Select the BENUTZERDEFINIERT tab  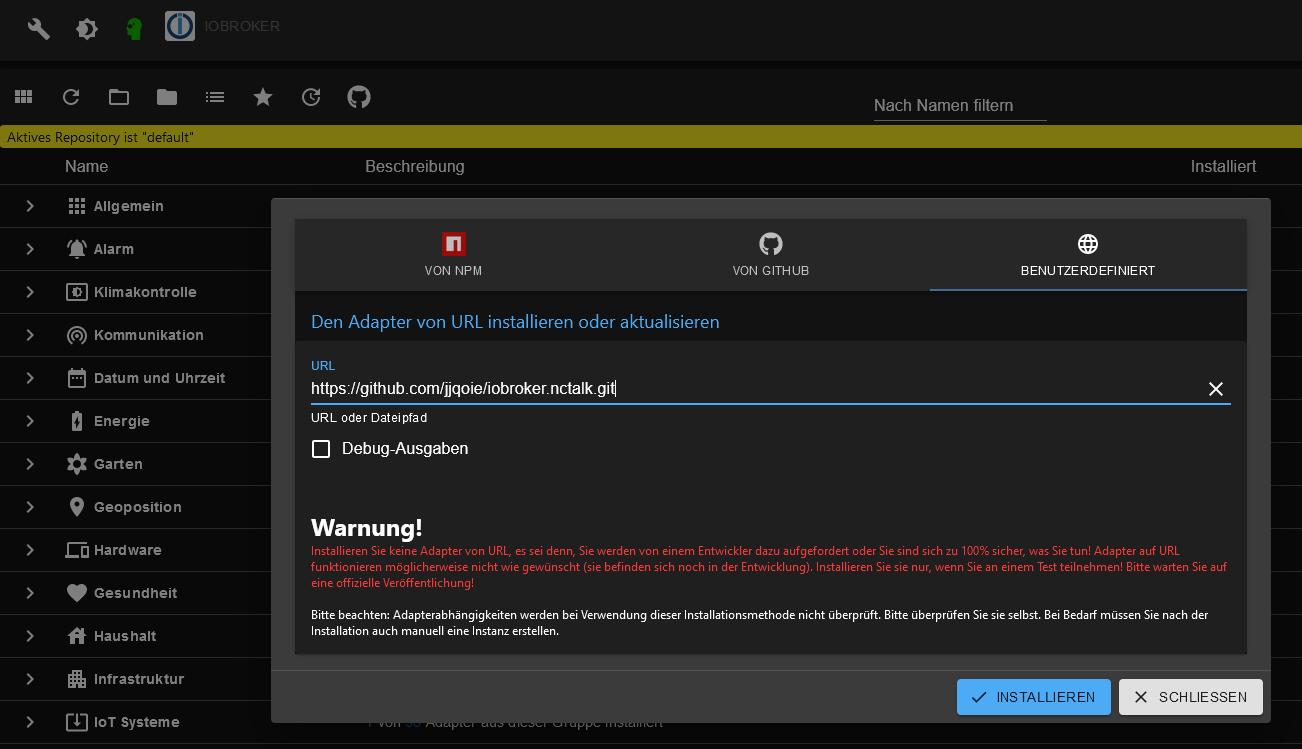point(1088,255)
